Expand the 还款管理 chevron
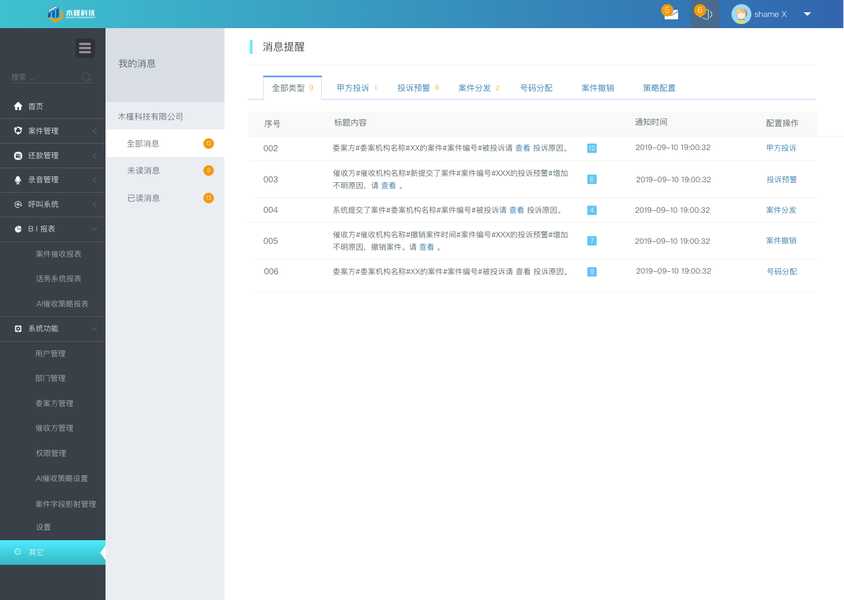The width and height of the screenshot is (844, 600). [x=94, y=156]
